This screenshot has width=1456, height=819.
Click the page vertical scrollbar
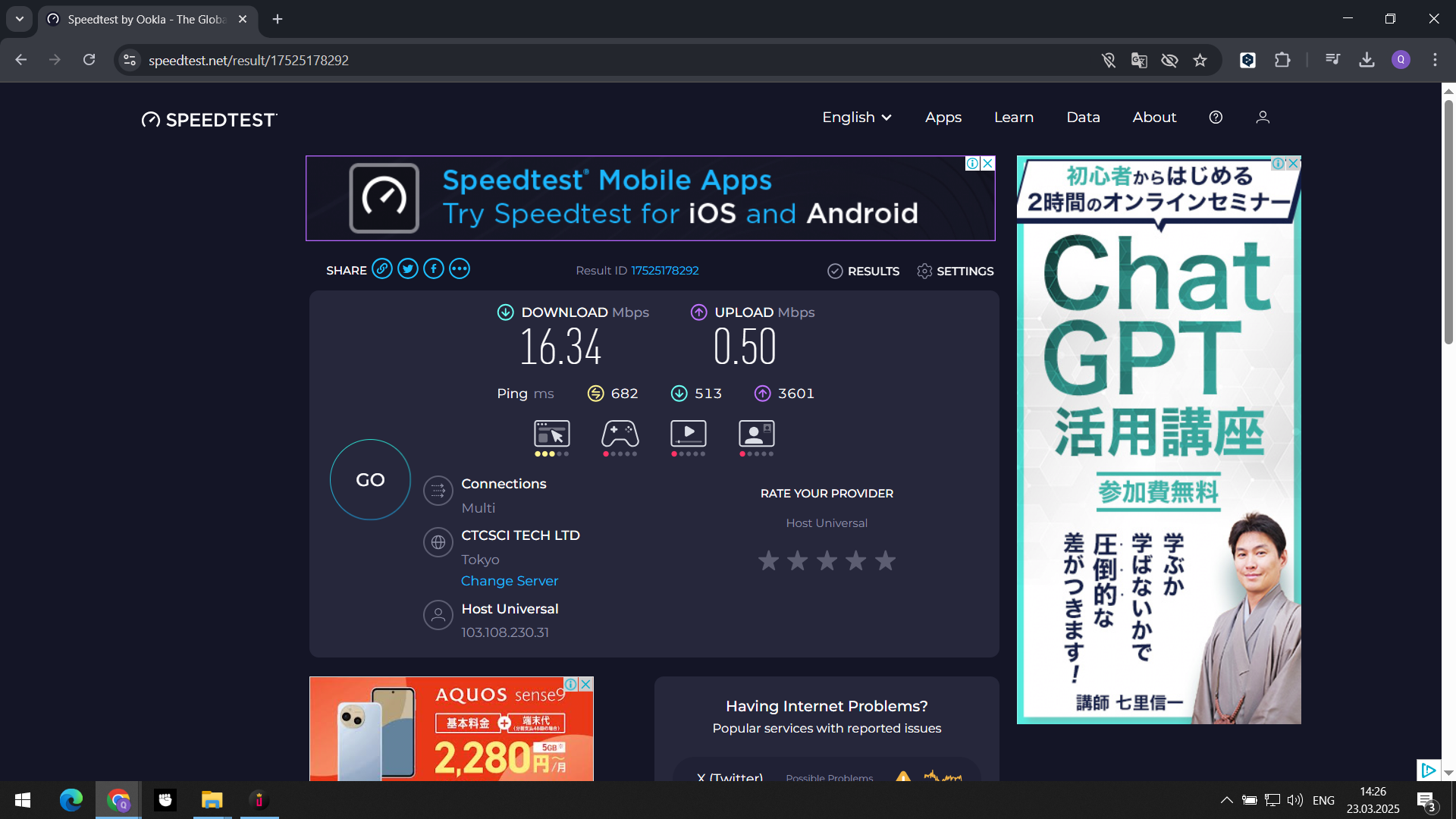[x=1448, y=222]
